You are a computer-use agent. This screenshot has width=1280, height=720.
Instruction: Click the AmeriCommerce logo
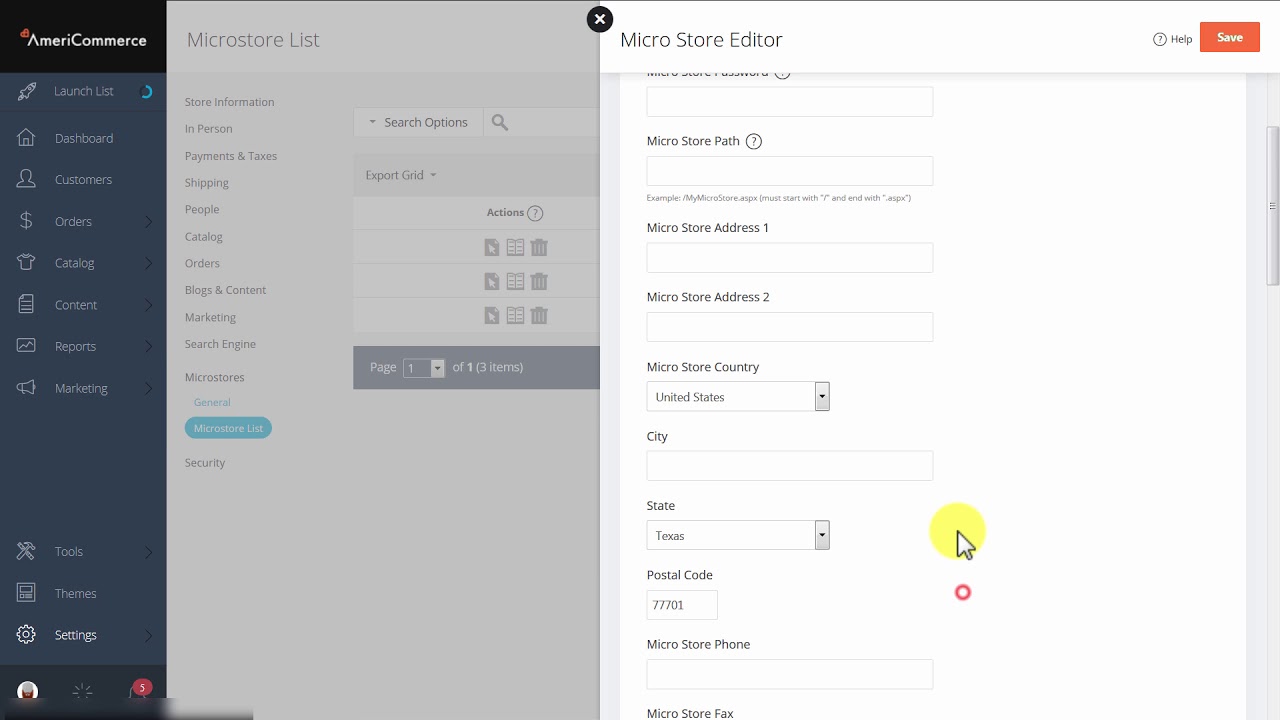[84, 39]
